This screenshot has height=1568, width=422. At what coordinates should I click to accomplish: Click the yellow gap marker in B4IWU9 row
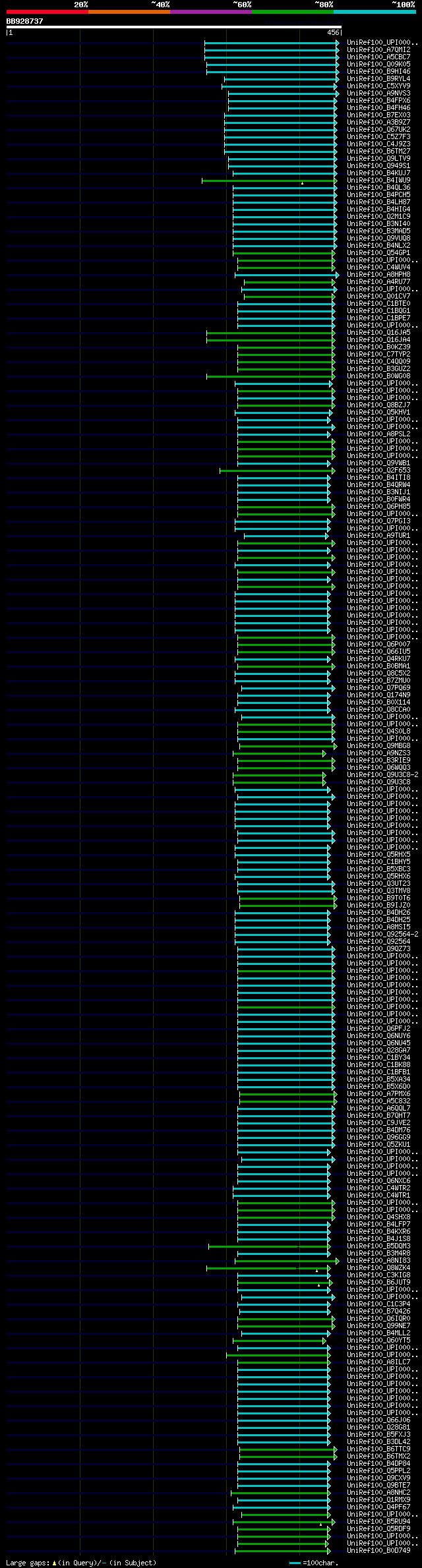pos(302,183)
